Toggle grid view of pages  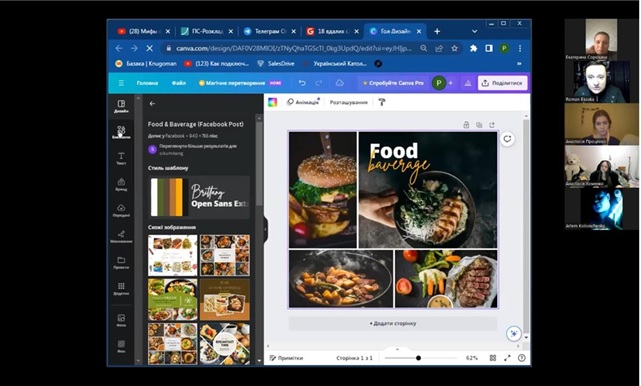pyautogui.click(x=493, y=358)
